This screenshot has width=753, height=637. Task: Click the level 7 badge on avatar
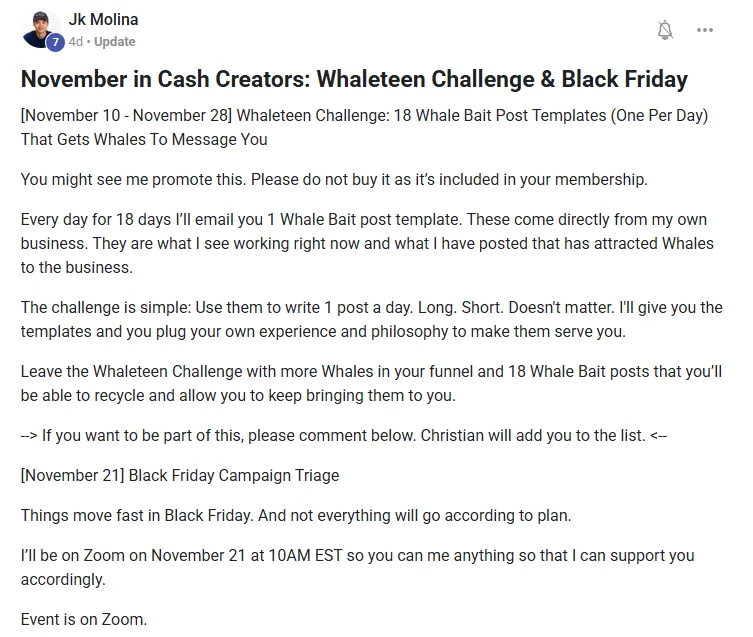coord(56,42)
